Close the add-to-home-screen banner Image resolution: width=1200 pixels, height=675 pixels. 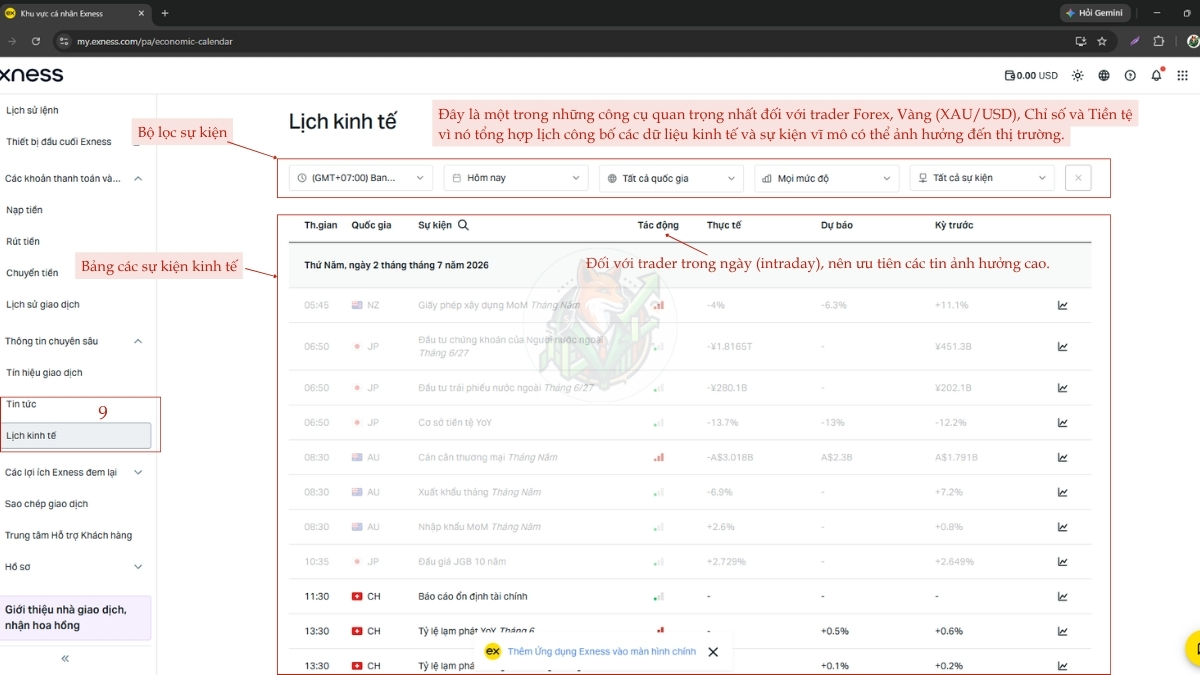(713, 652)
